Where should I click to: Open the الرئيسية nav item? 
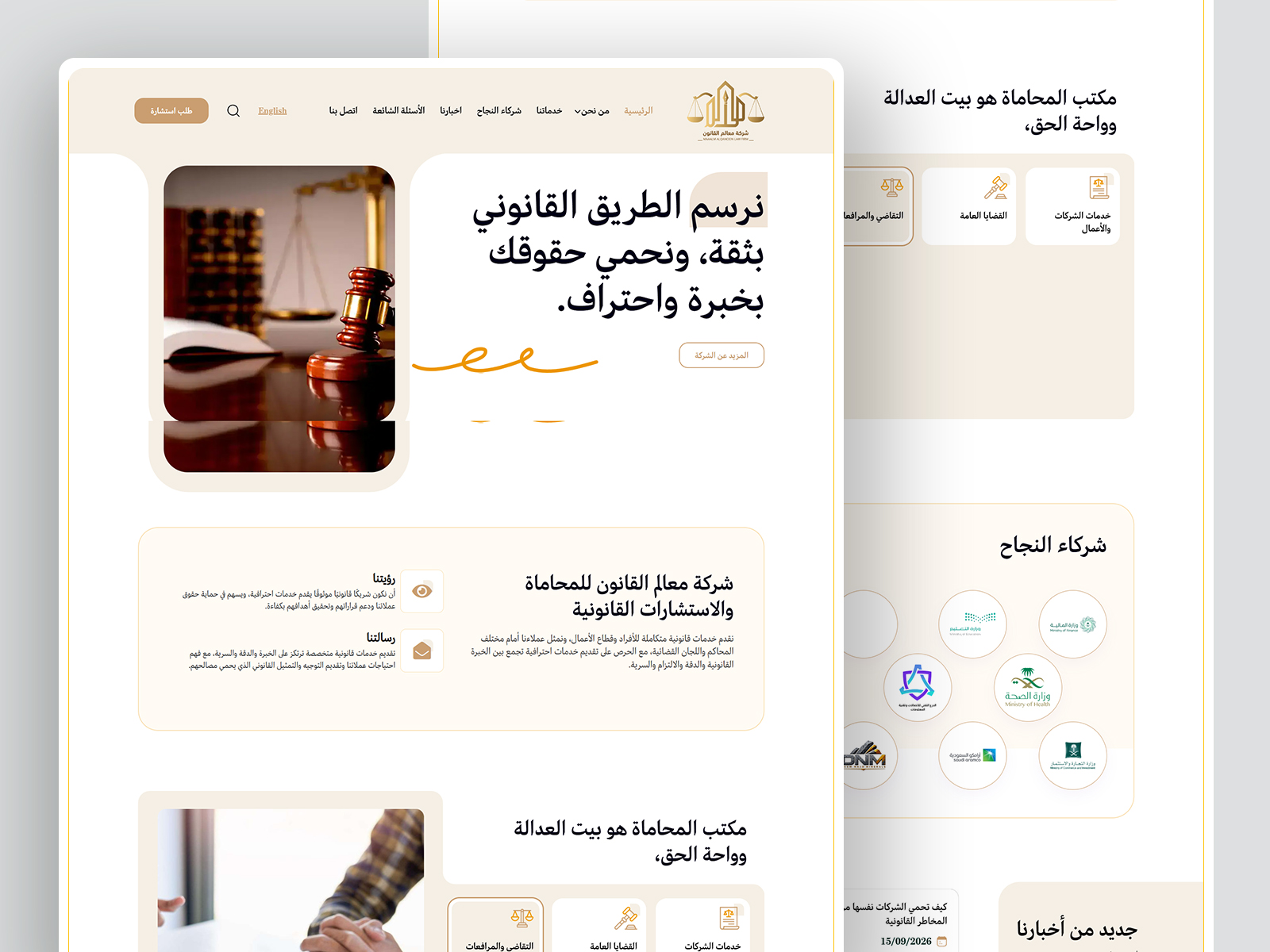click(x=638, y=111)
